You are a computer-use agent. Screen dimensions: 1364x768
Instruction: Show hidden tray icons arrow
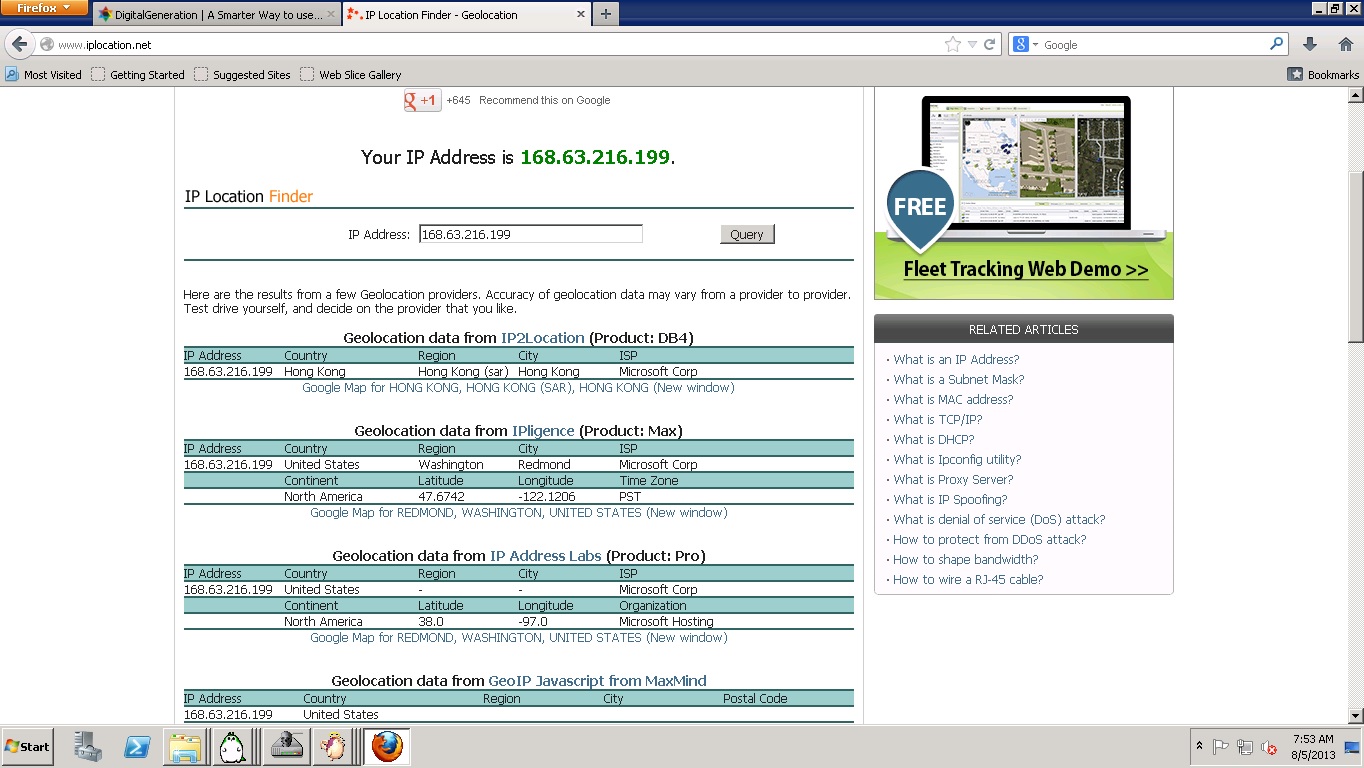pyautogui.click(x=1199, y=747)
